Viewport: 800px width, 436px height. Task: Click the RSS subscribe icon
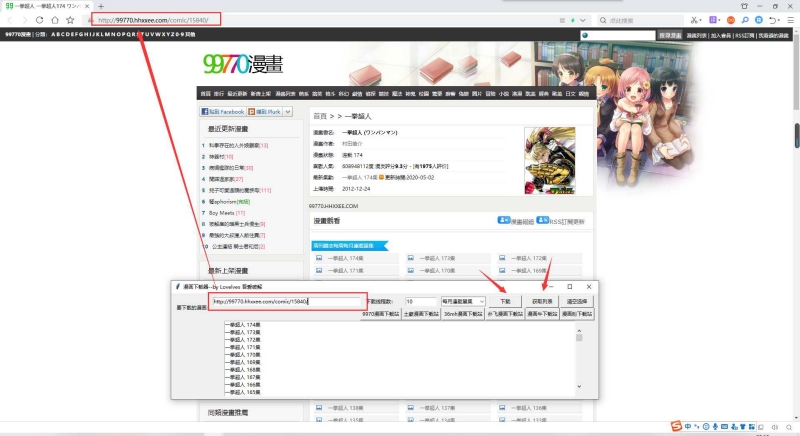542,219
